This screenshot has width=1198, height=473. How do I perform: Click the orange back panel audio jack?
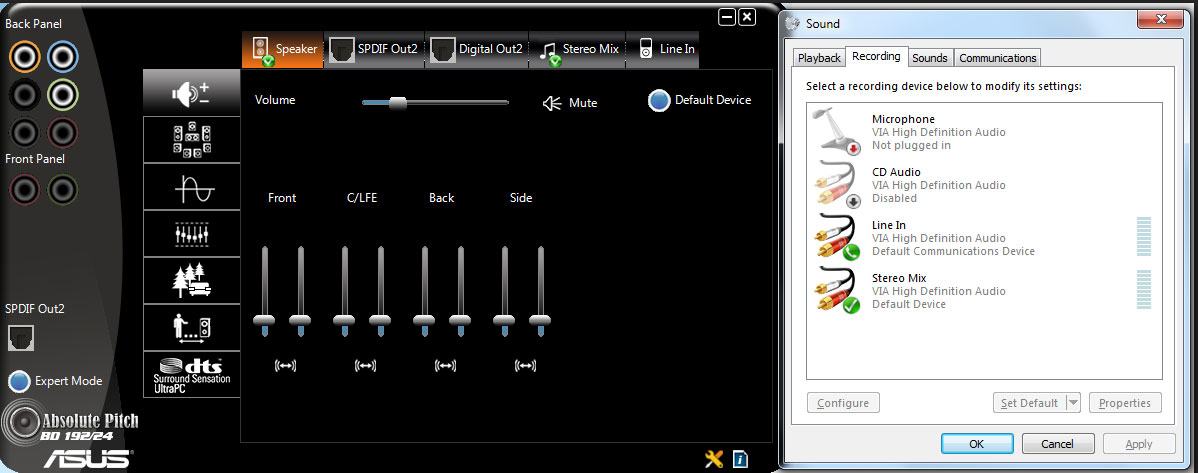click(x=24, y=55)
